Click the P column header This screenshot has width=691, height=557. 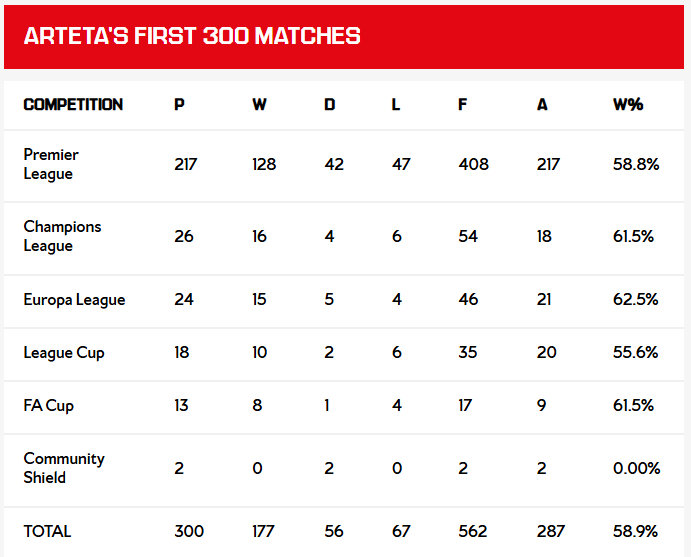(179, 104)
